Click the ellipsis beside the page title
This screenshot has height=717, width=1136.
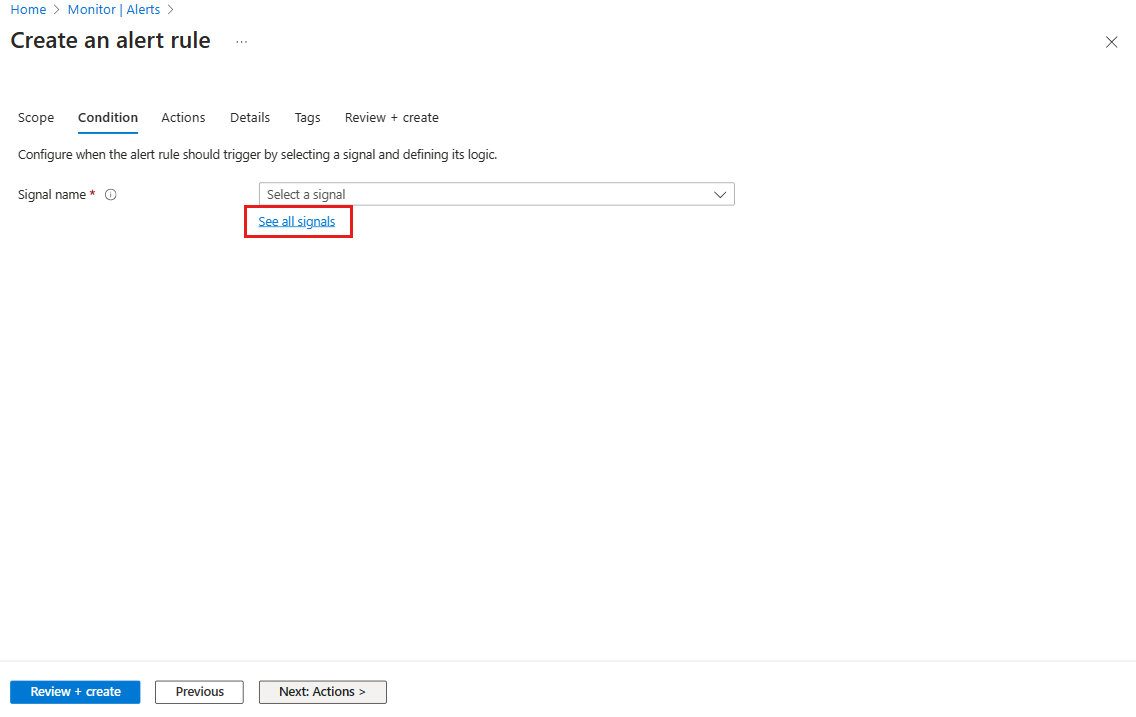[x=240, y=43]
